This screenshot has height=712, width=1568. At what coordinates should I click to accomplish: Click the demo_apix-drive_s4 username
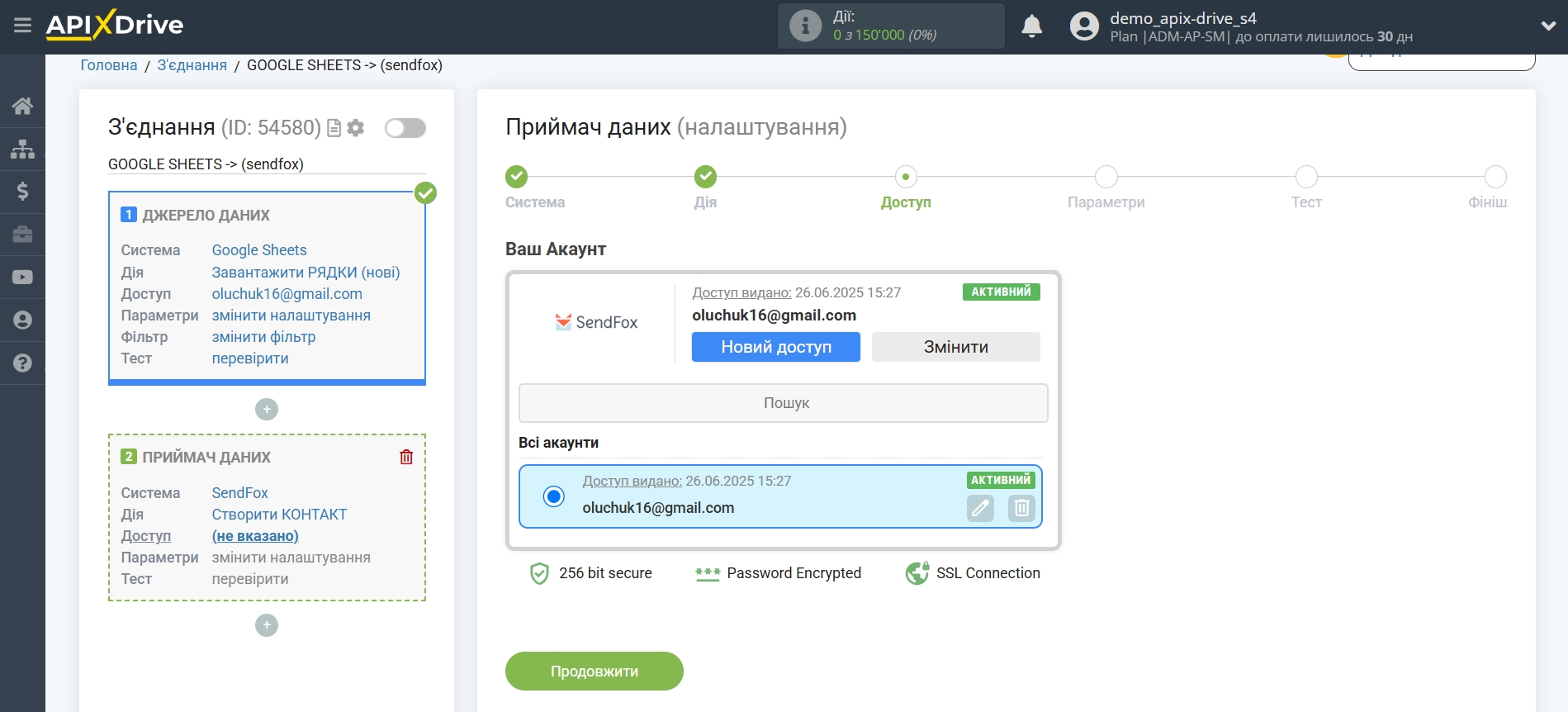tap(1183, 18)
